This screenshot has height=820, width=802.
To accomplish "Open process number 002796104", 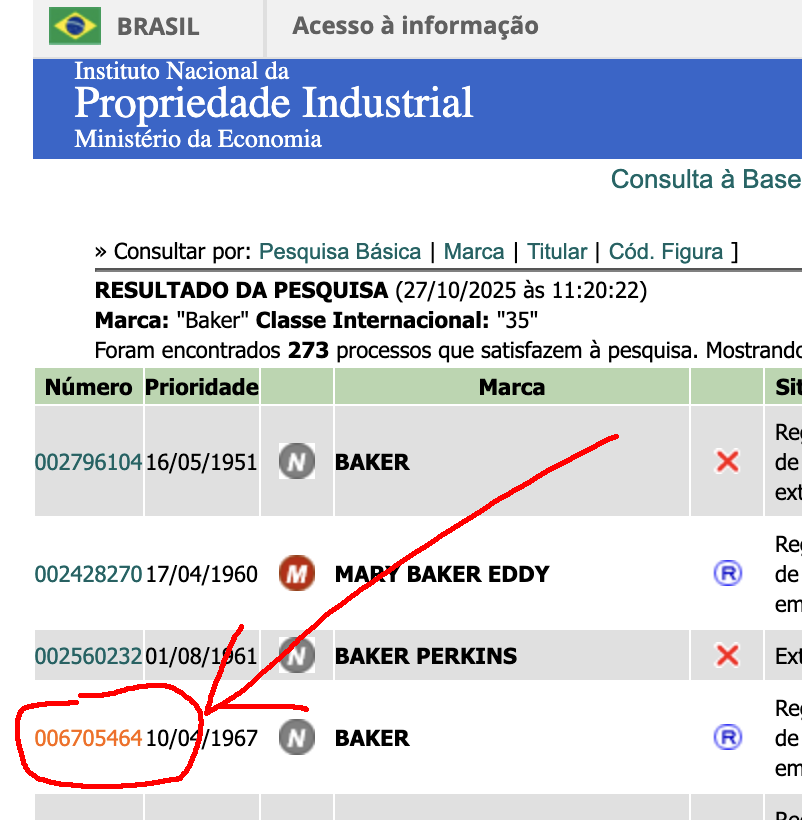I will coord(88,462).
